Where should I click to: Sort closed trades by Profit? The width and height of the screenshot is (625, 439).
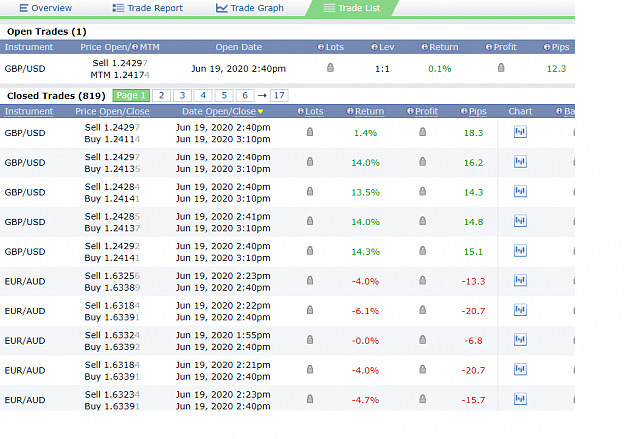click(x=426, y=112)
